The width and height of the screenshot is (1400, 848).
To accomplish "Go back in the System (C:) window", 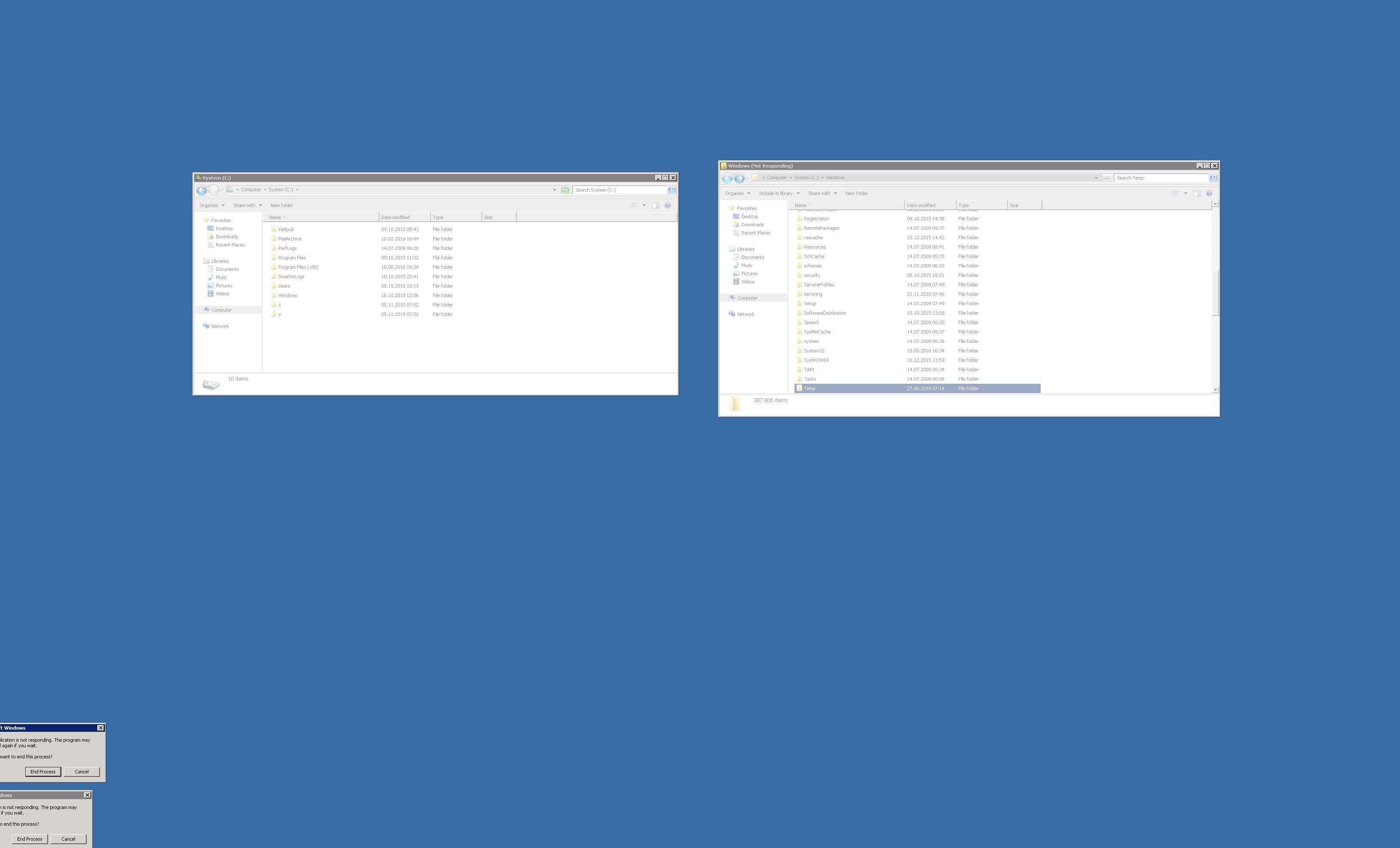I will [202, 190].
